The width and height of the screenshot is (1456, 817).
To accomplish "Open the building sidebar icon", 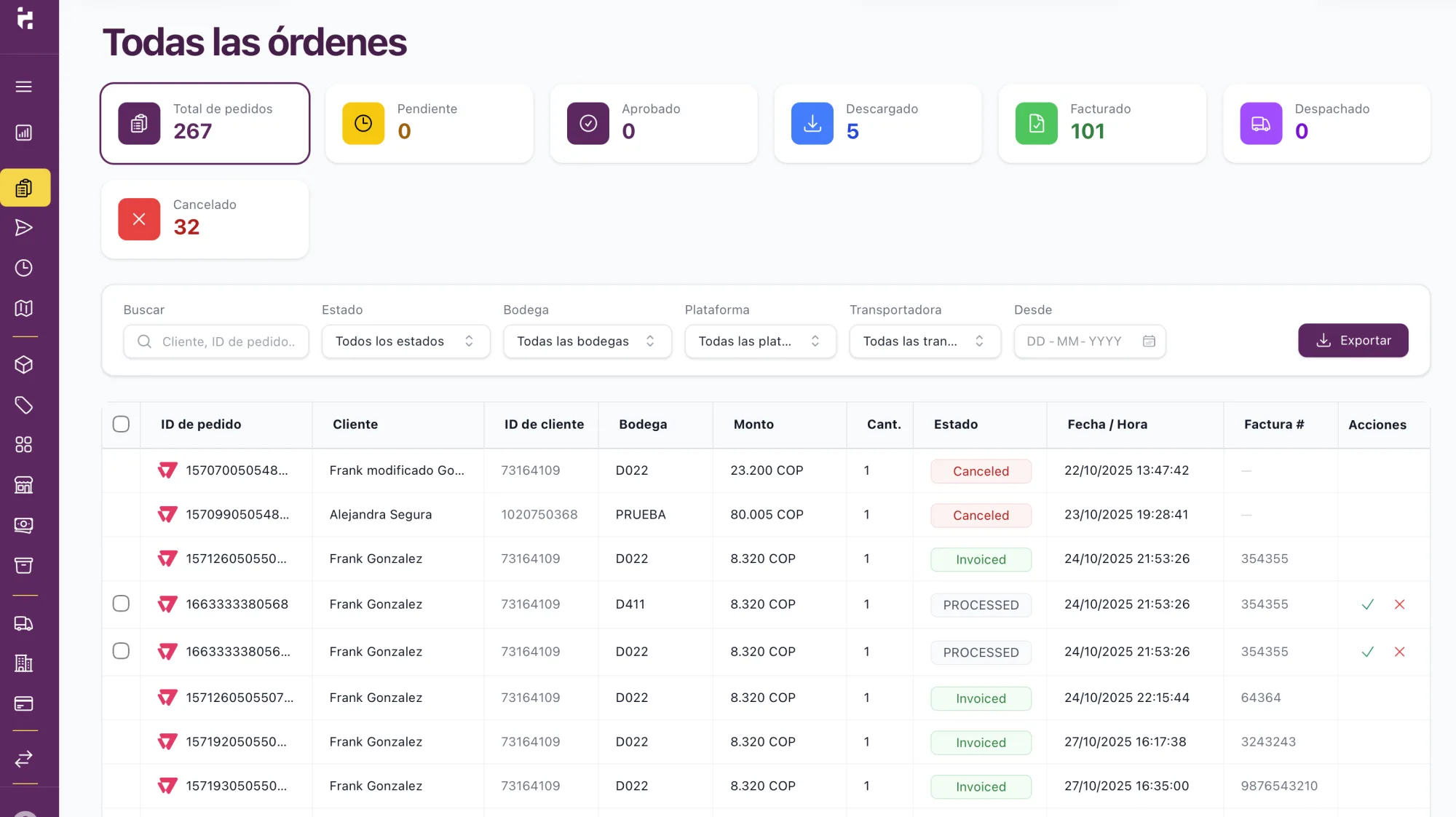I will point(24,663).
